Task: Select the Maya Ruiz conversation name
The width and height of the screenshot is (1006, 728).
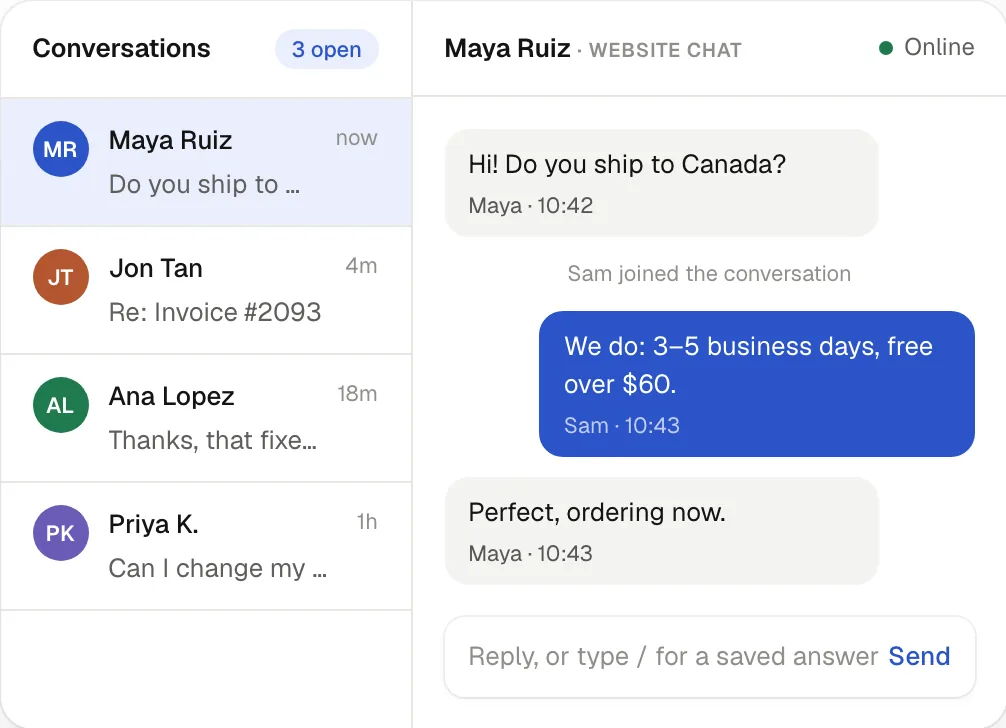Action: click(170, 140)
